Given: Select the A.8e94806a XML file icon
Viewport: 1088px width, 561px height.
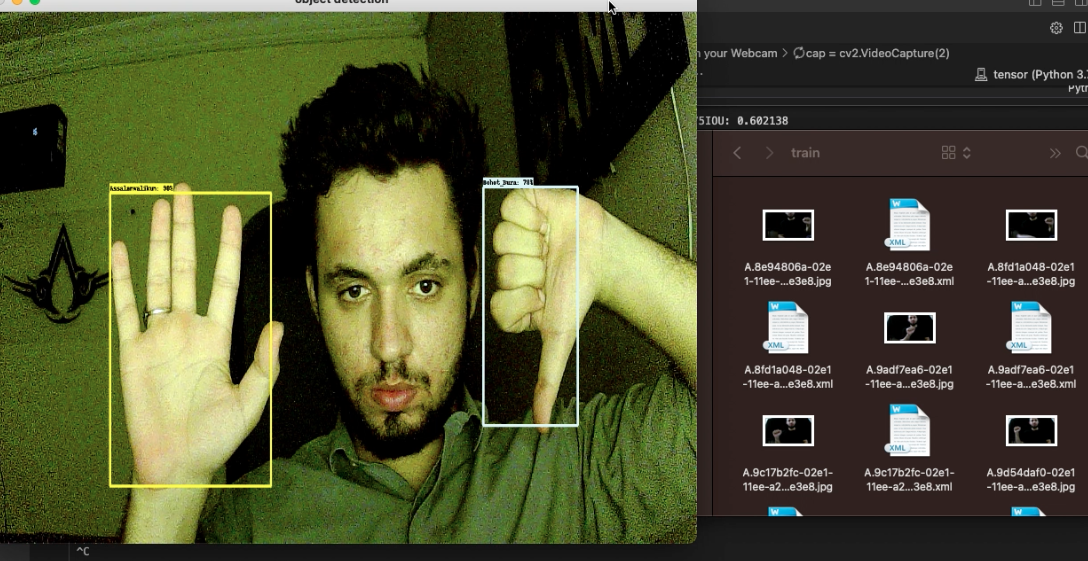Looking at the screenshot, I should tap(908, 225).
